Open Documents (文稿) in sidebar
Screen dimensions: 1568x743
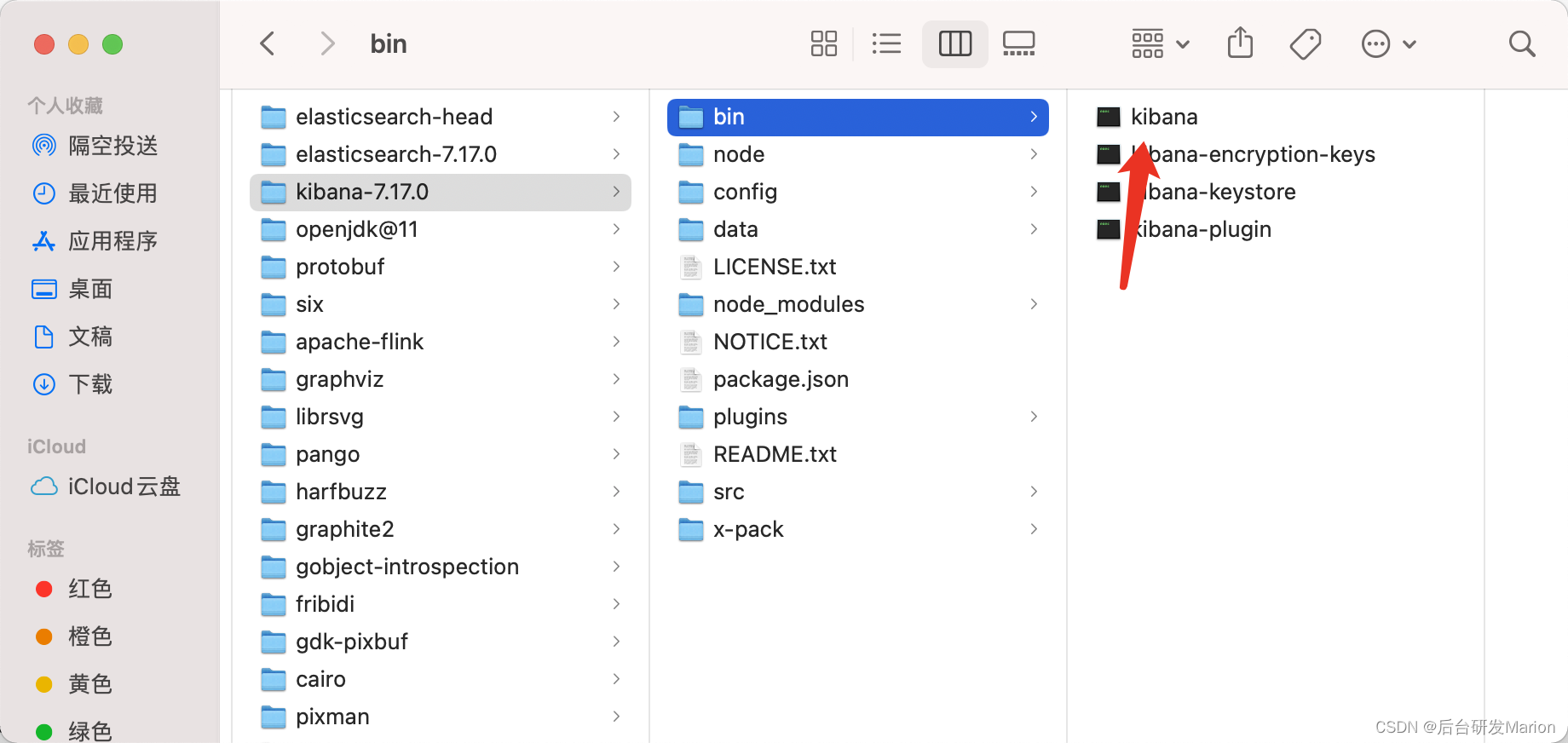(72, 337)
